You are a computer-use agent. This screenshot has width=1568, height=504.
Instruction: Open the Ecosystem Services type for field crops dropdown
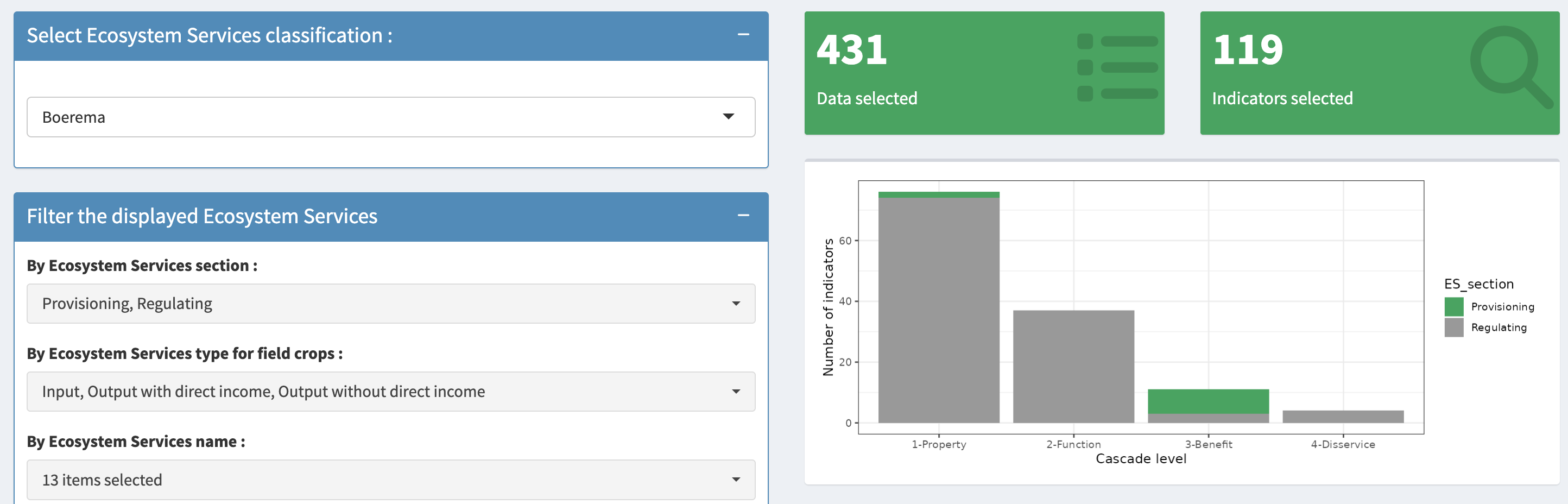pos(391,392)
